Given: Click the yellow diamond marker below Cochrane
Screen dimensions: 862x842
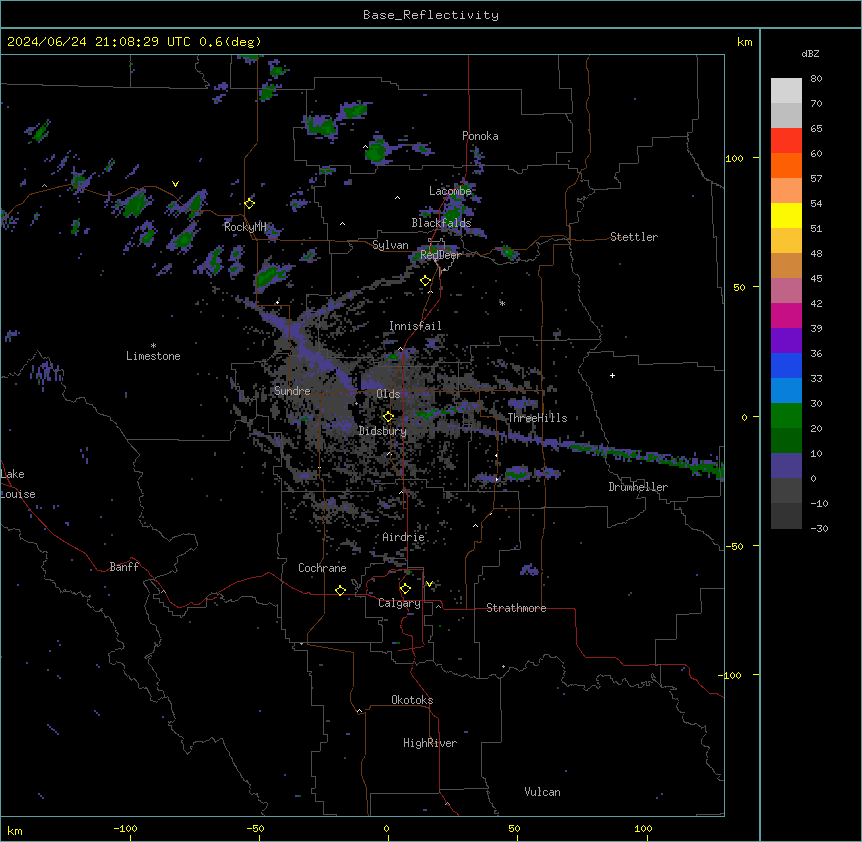Looking at the screenshot, I should click(x=340, y=590).
